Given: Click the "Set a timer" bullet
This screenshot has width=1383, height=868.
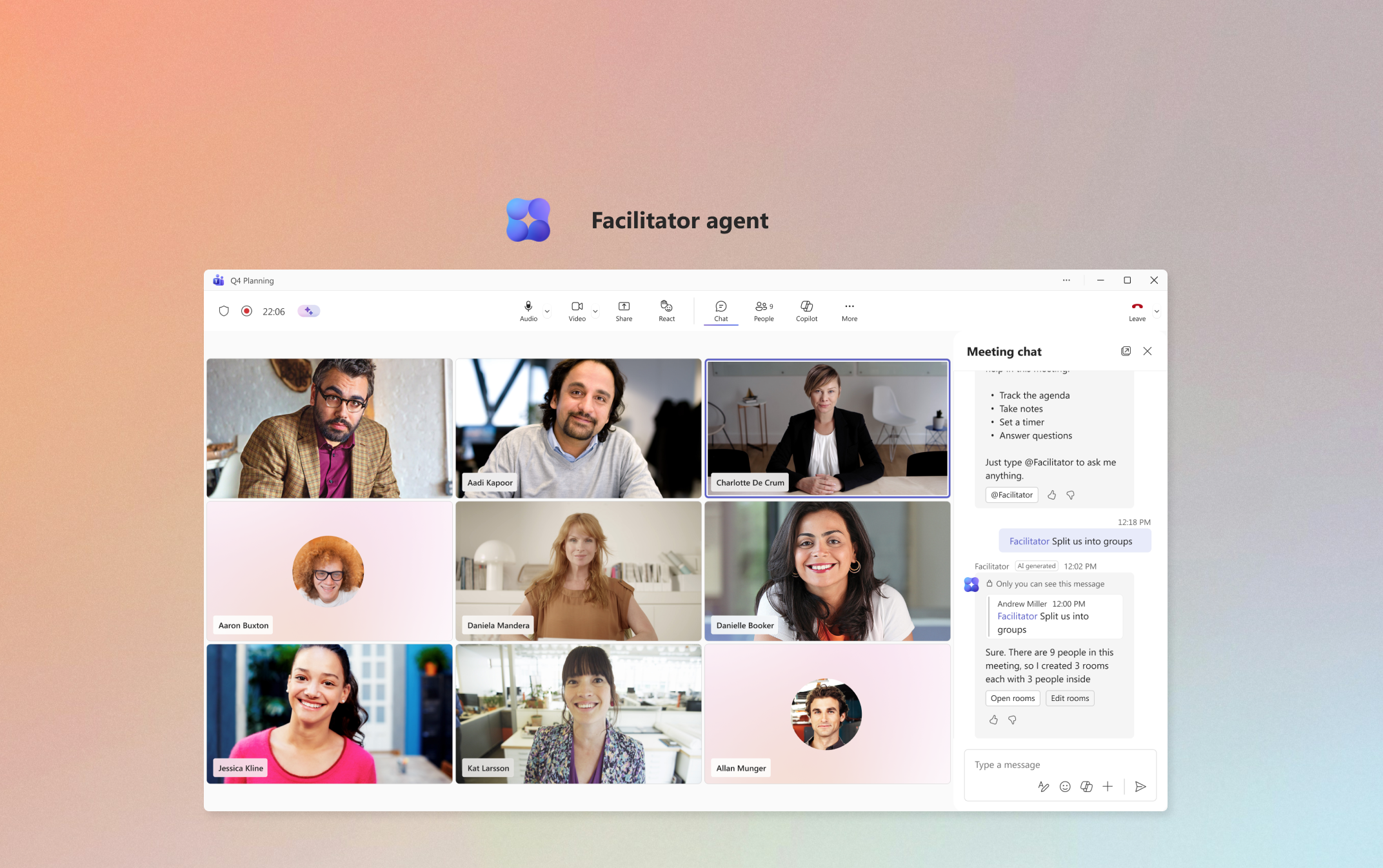Looking at the screenshot, I should click(1022, 422).
